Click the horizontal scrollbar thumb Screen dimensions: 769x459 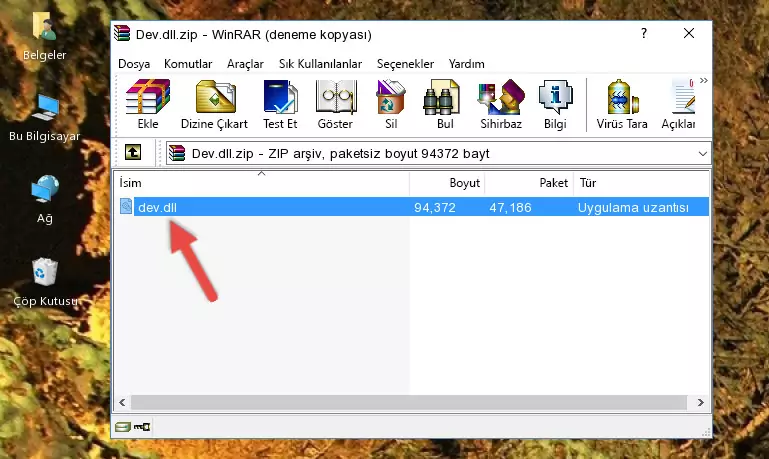409,403
